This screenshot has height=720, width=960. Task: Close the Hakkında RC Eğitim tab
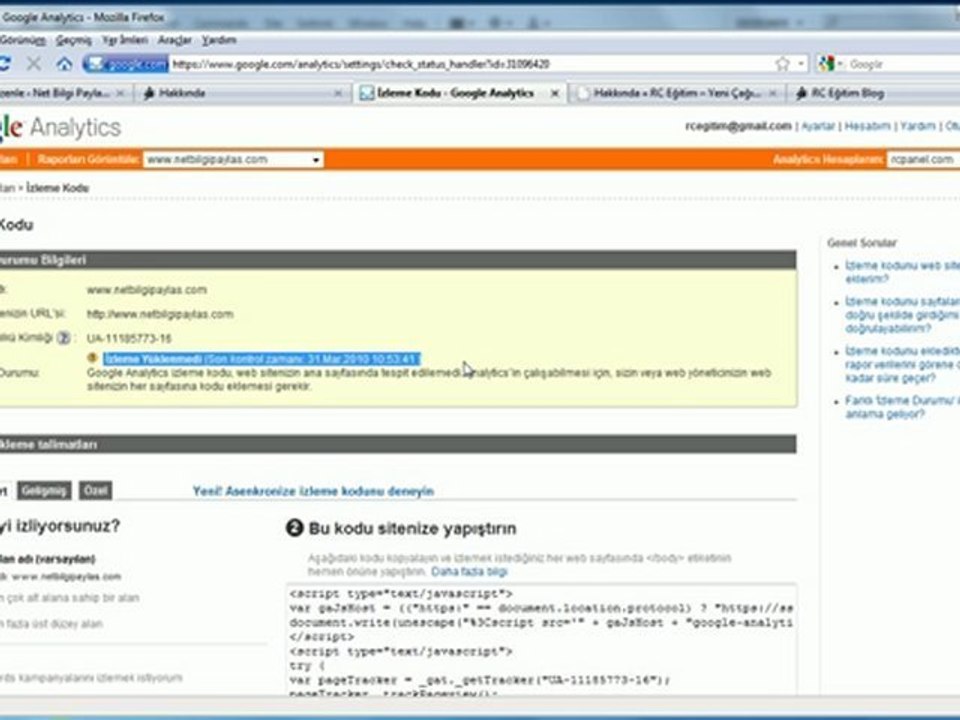click(773, 94)
